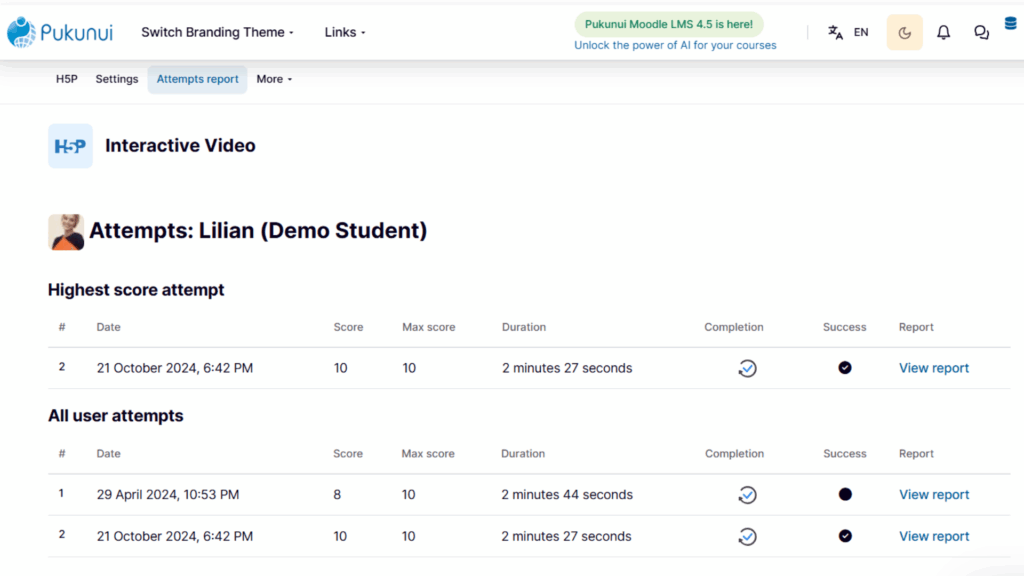Click the language translate icon

point(835,32)
